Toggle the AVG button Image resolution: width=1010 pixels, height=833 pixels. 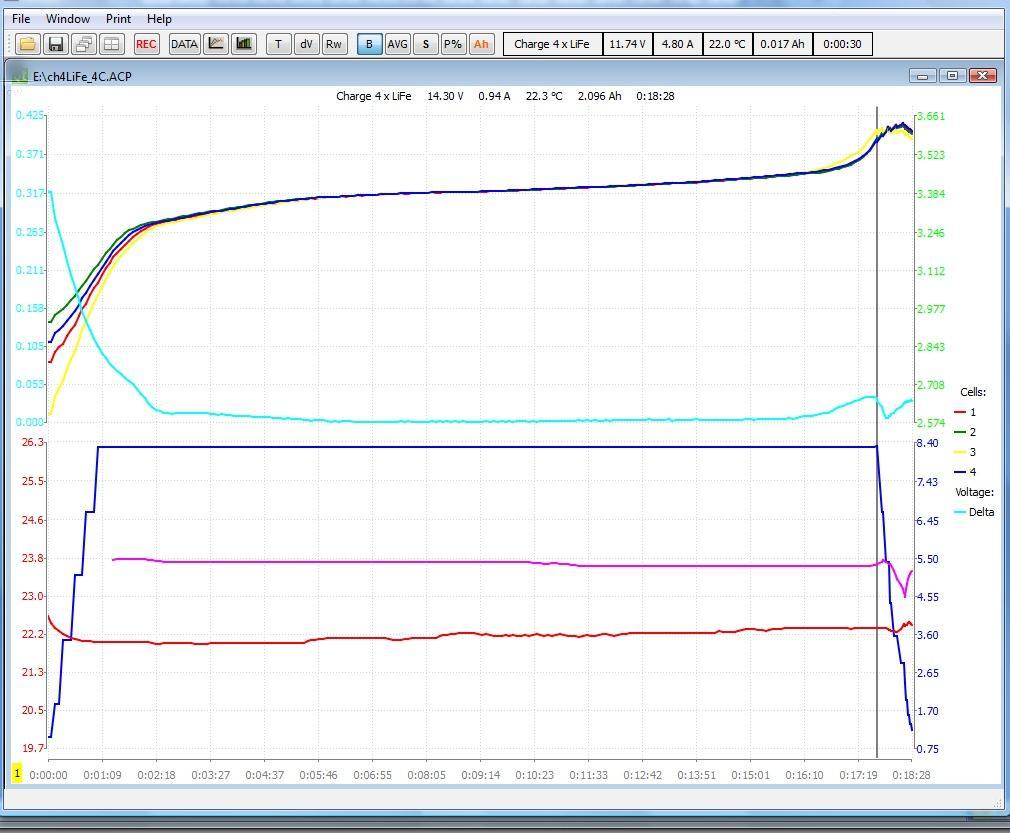tap(397, 44)
